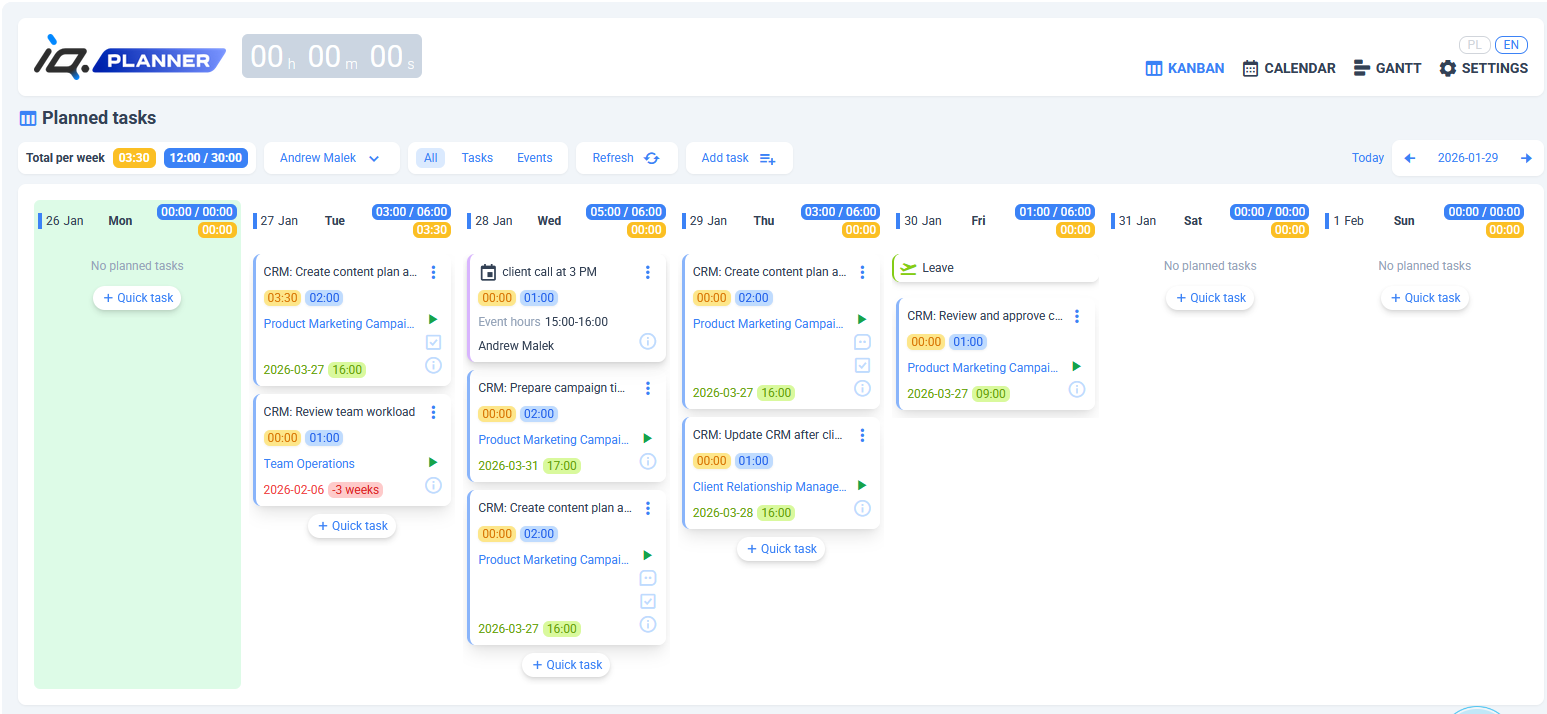Open the Gantt view
This screenshot has width=1547, height=714.
[x=1387, y=69]
